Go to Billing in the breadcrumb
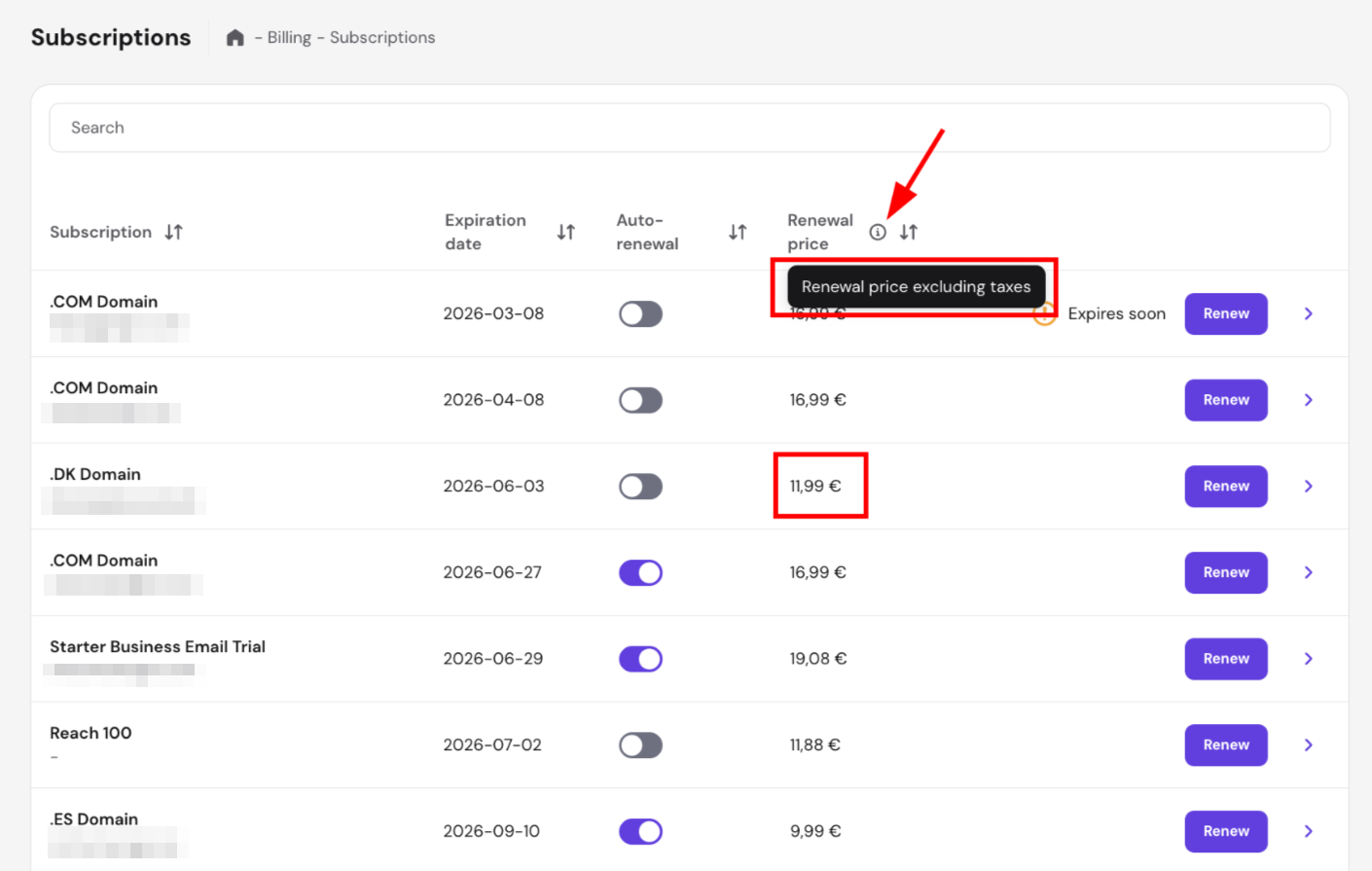Viewport: 1372px width, 871px height. 289,38
